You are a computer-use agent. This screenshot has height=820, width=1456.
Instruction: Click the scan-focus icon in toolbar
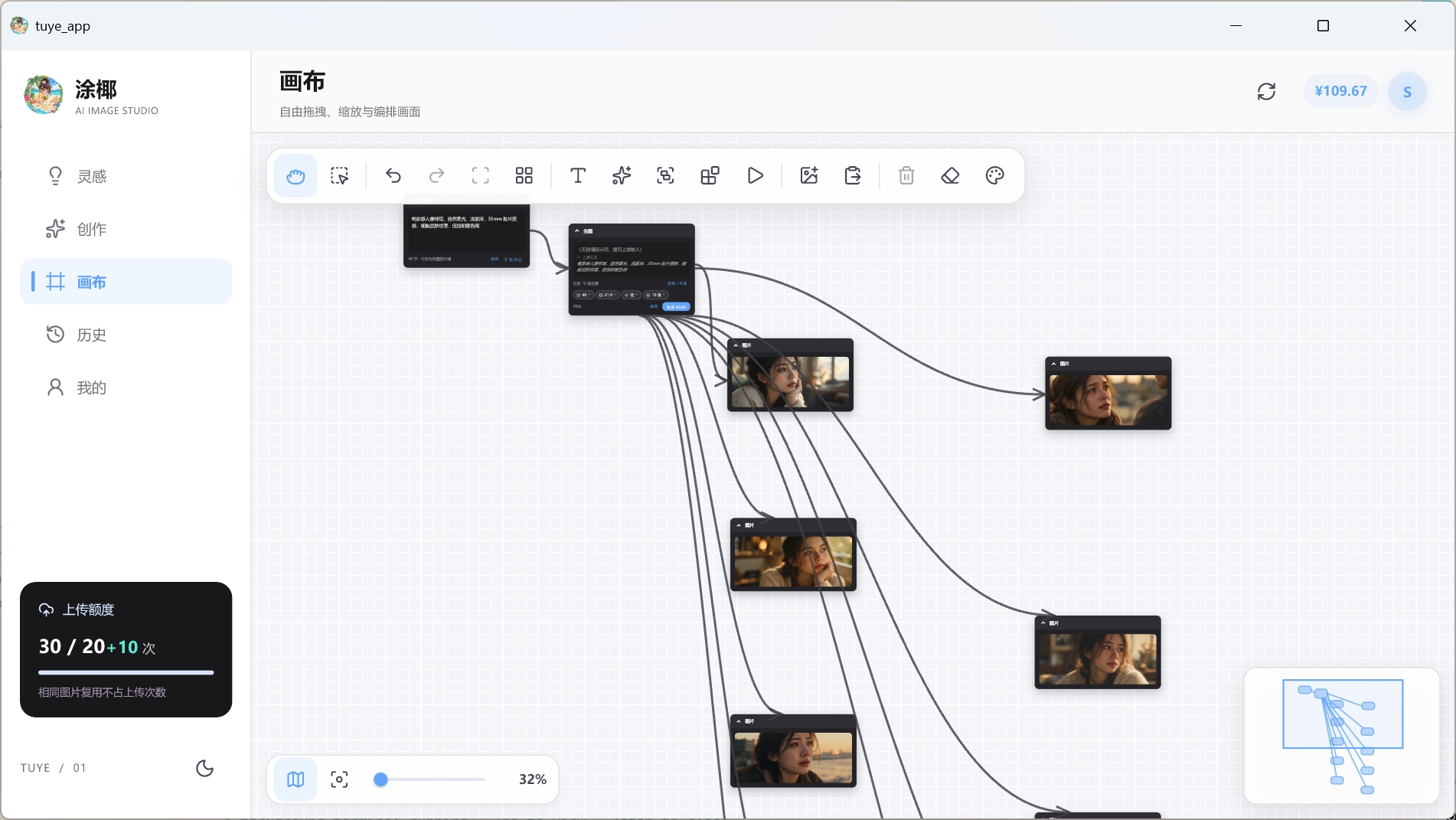pos(666,176)
